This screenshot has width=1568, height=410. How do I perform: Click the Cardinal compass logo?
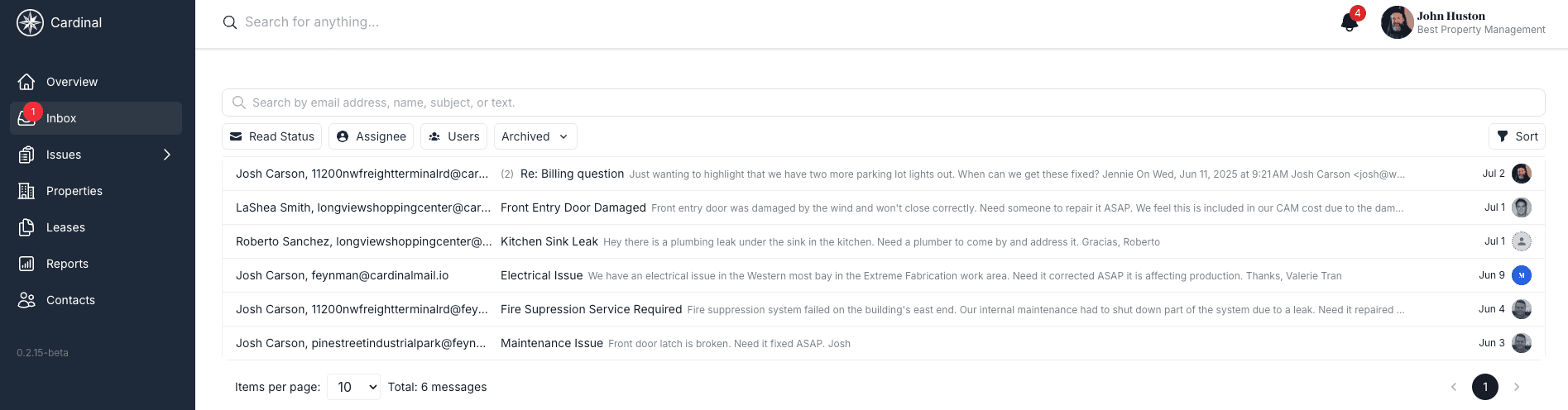pyautogui.click(x=30, y=22)
